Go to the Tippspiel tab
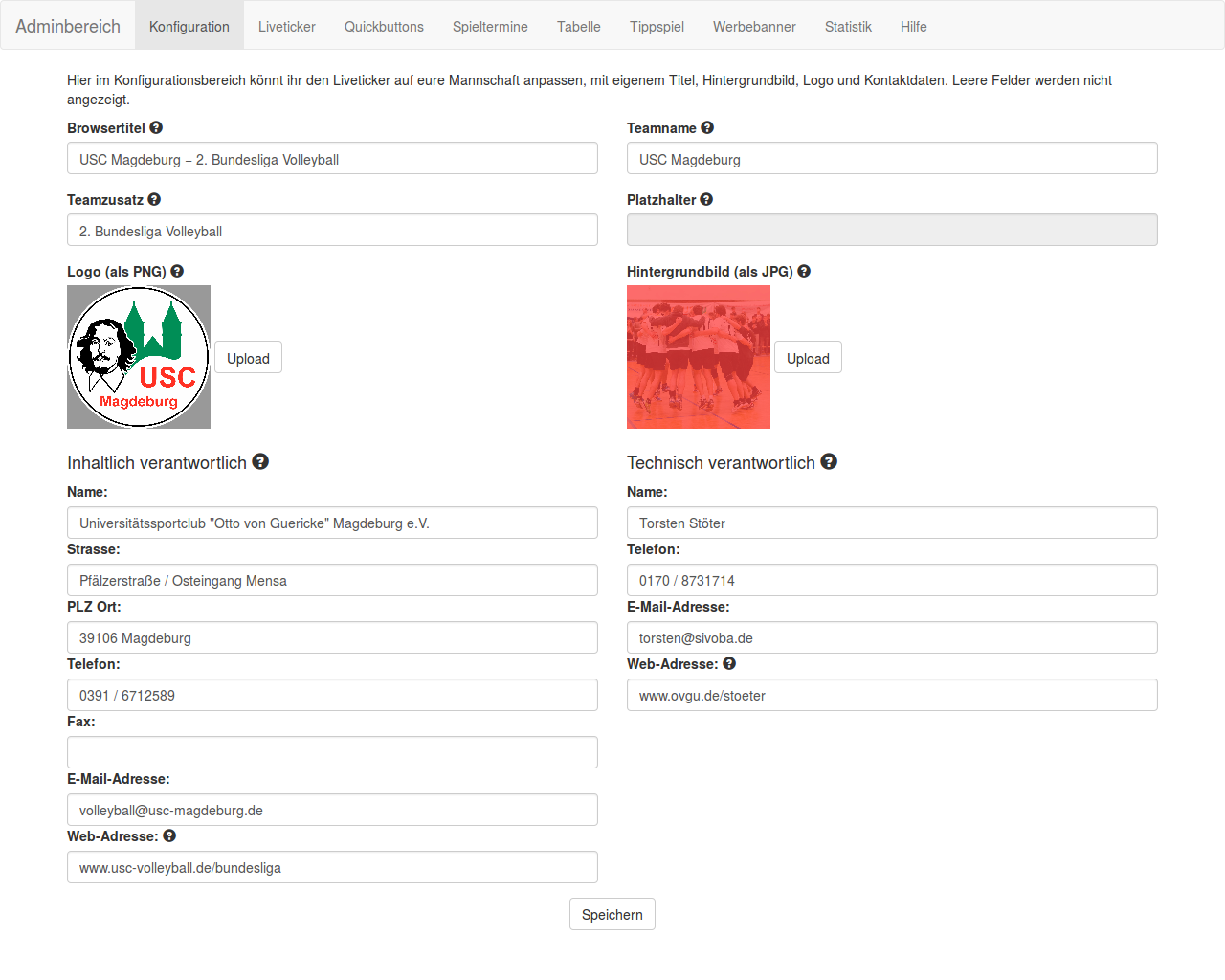Viewport: 1225px width, 980px height. 657,27
